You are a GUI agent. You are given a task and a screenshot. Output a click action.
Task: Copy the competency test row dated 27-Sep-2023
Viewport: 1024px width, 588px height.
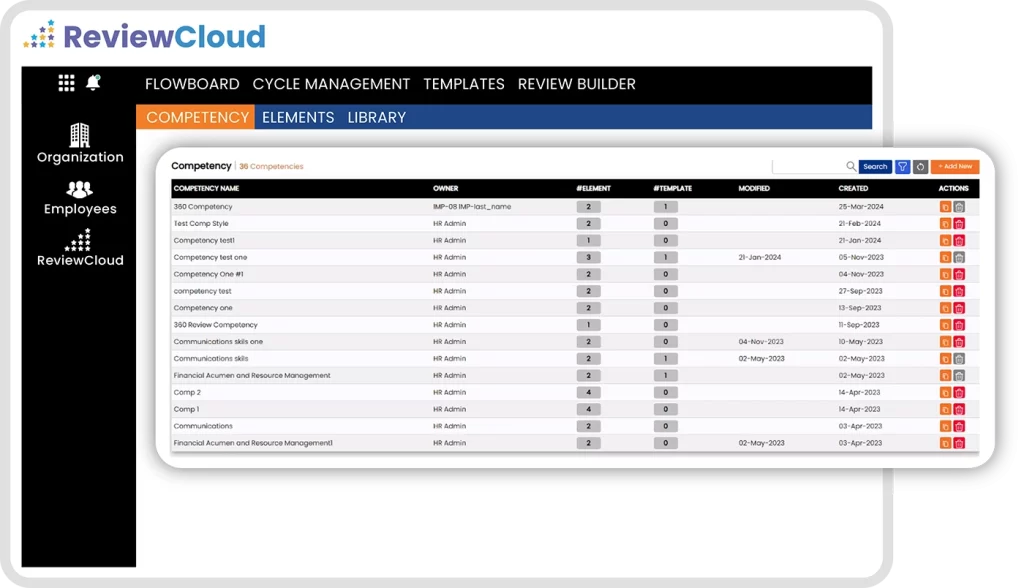point(944,291)
